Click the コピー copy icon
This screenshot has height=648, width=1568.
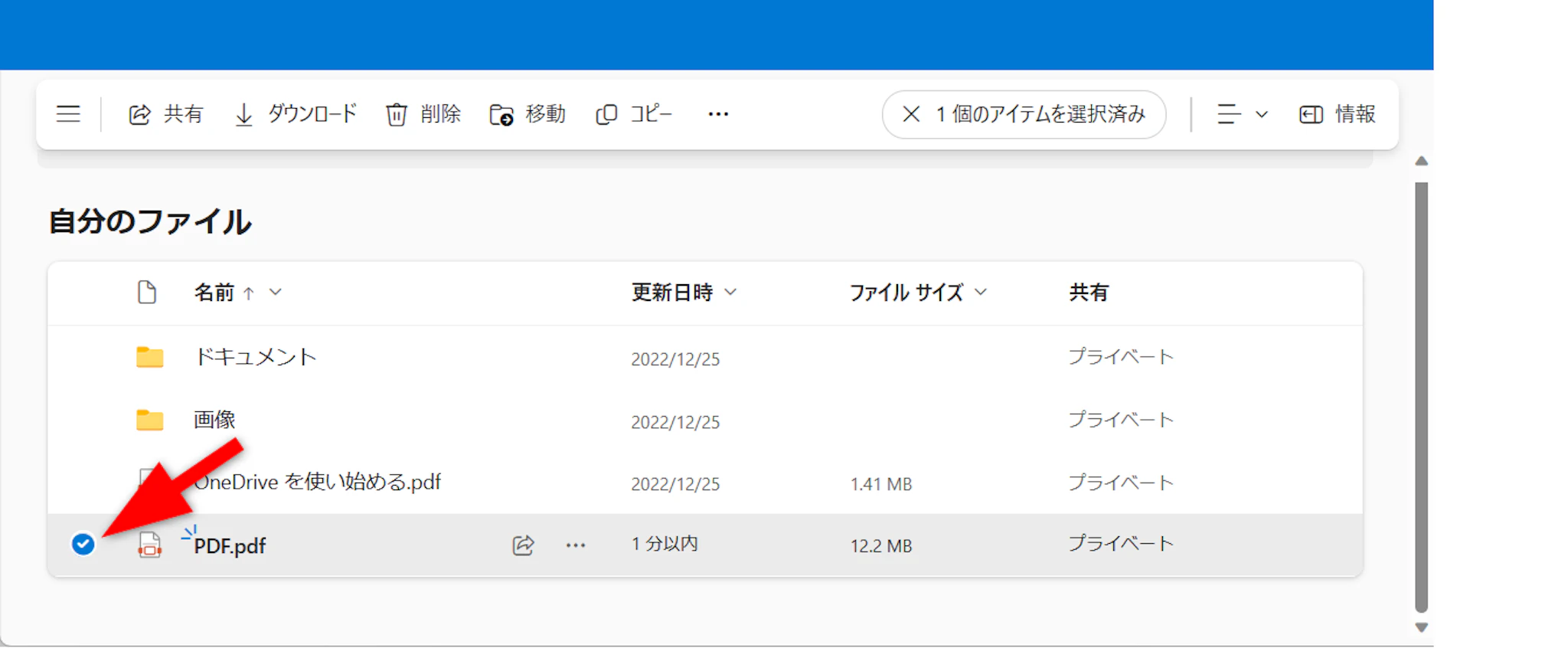click(606, 115)
